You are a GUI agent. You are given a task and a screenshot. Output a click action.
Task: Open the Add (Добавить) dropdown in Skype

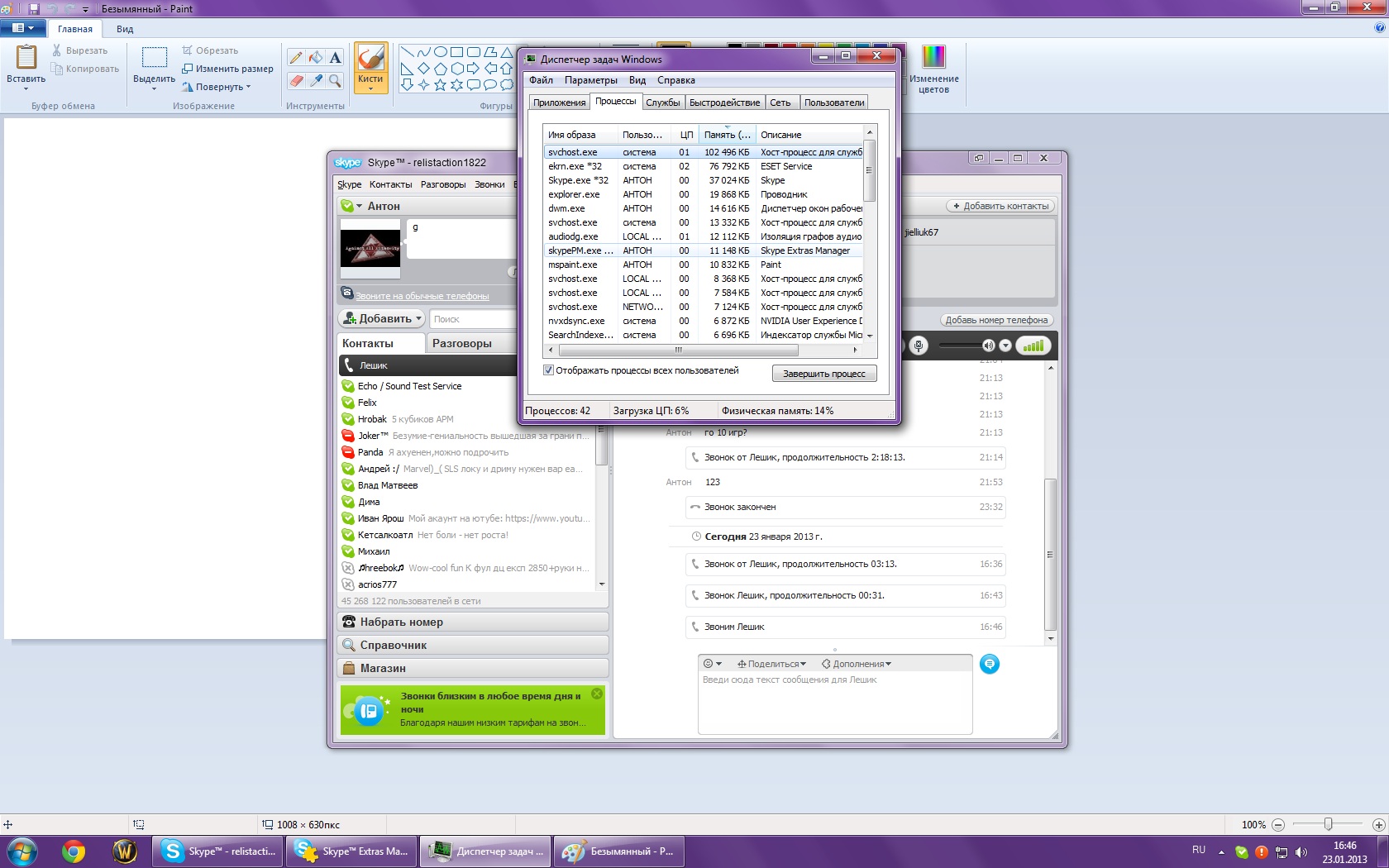tap(382, 318)
